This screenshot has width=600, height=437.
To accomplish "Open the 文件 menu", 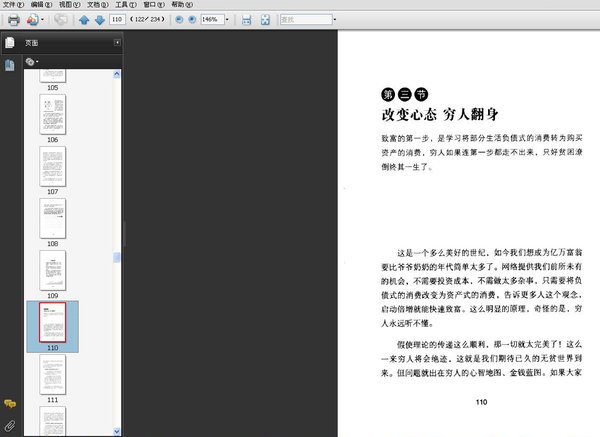I will pyautogui.click(x=11, y=5).
